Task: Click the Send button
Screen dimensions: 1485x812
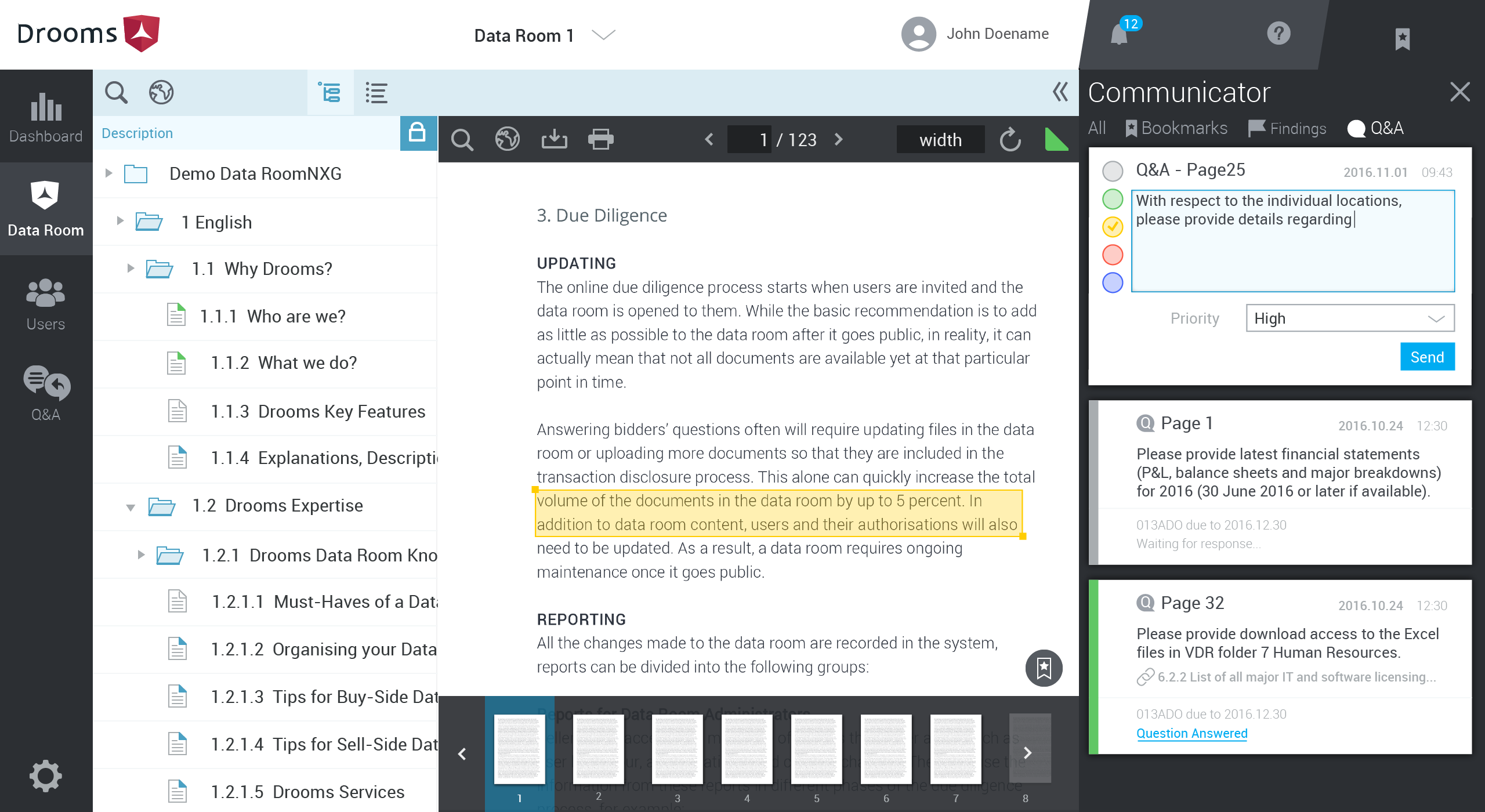Action: tap(1426, 357)
